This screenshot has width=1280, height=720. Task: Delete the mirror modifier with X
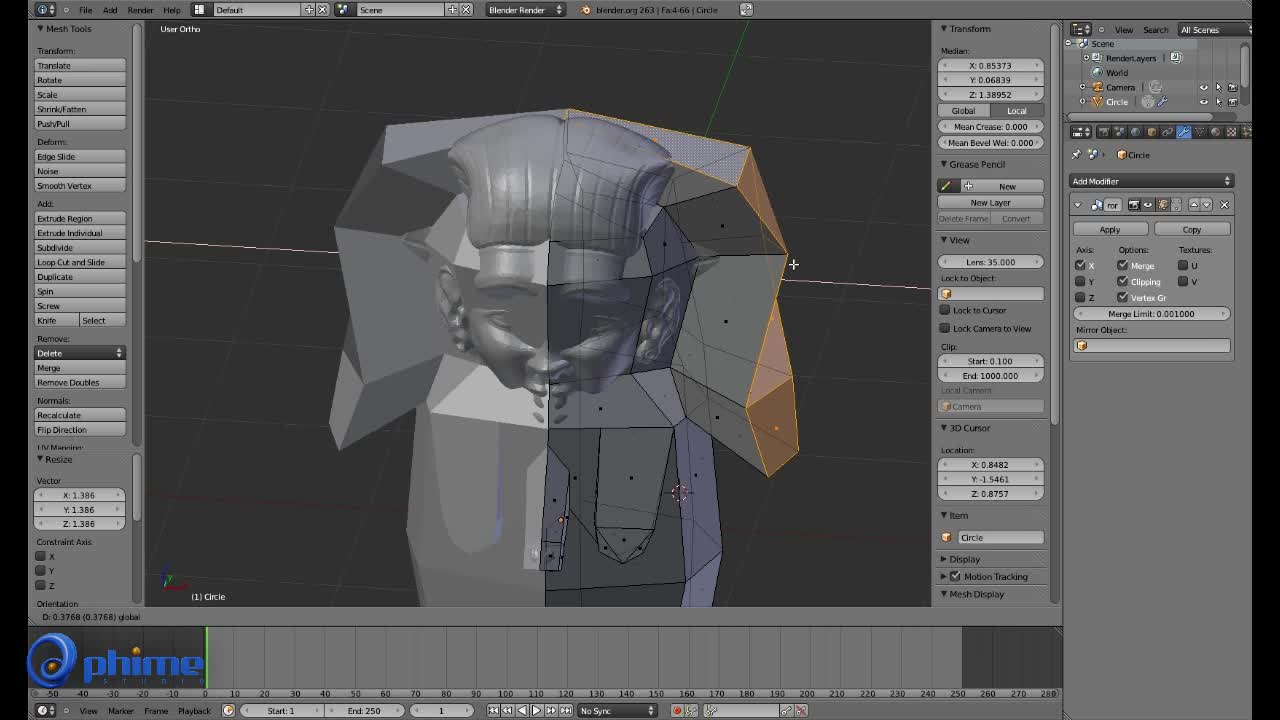coord(1224,205)
